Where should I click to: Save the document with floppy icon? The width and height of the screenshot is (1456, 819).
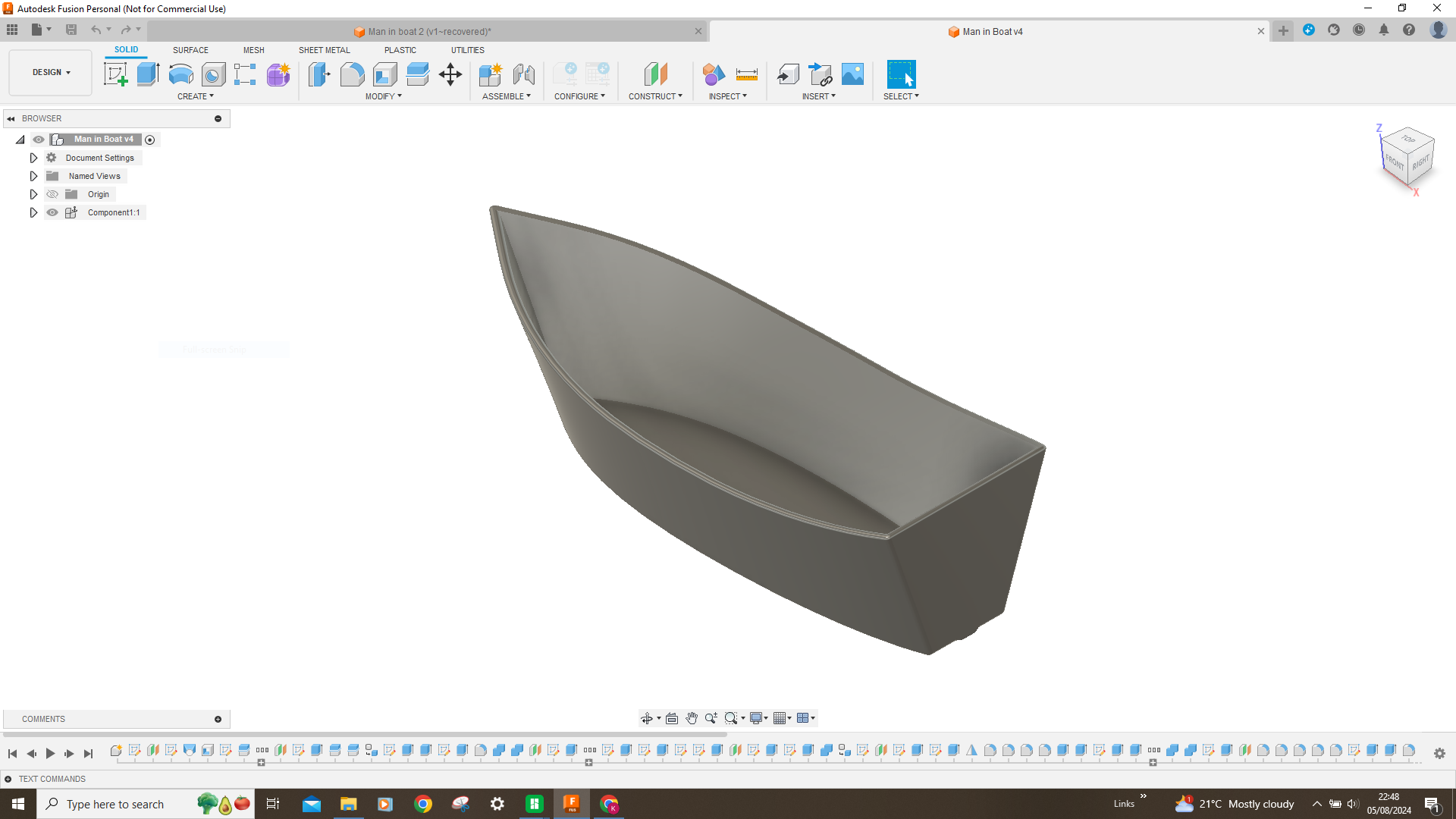[71, 30]
